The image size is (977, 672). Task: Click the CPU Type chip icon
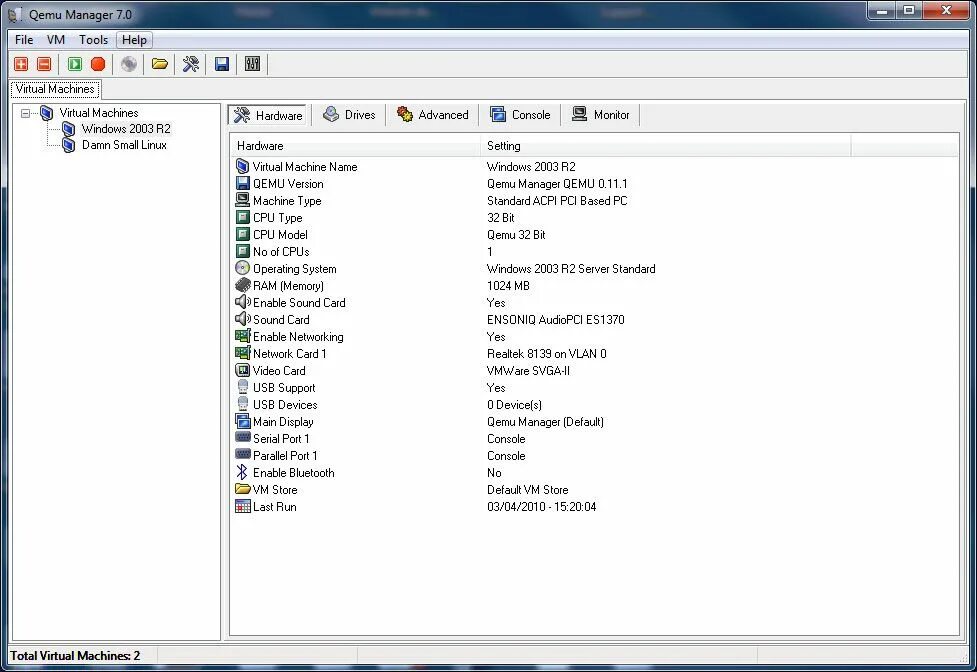click(242, 217)
